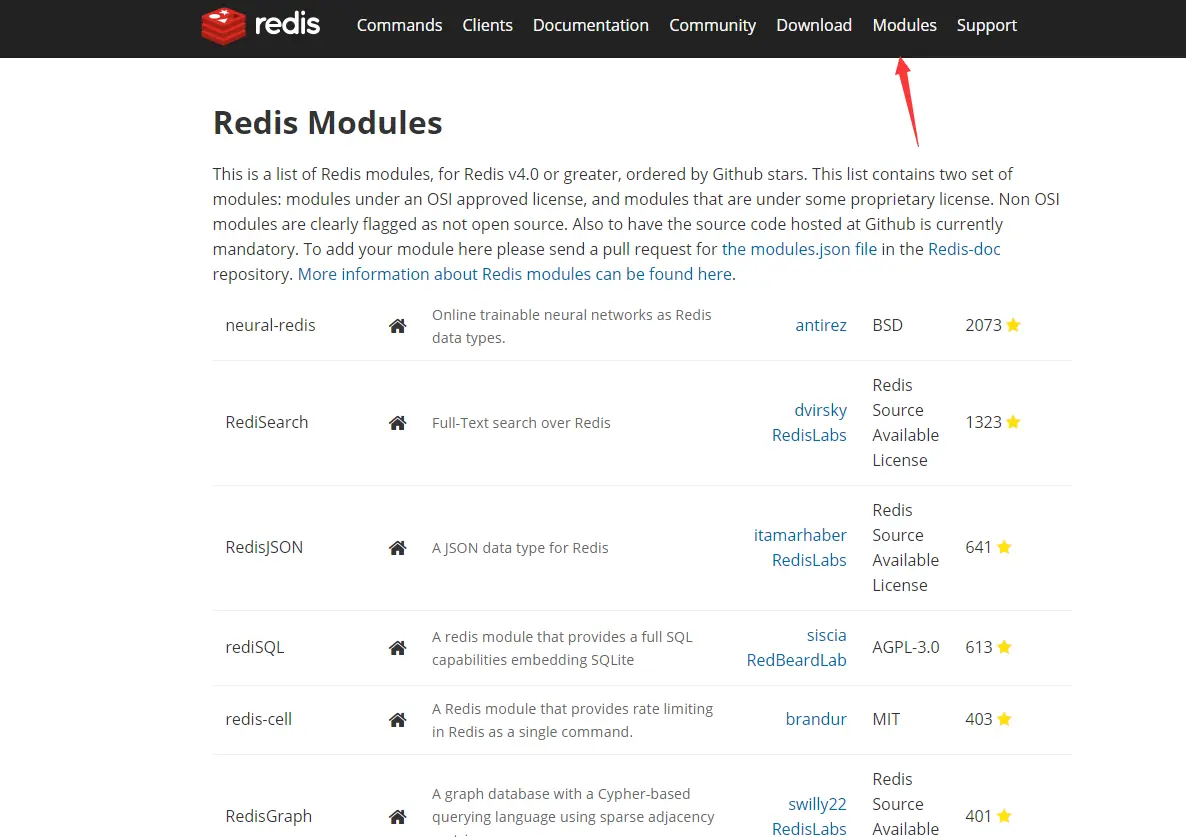This screenshot has width=1186, height=837.
Task: Visit the siscia author link
Action: pyautogui.click(x=826, y=635)
